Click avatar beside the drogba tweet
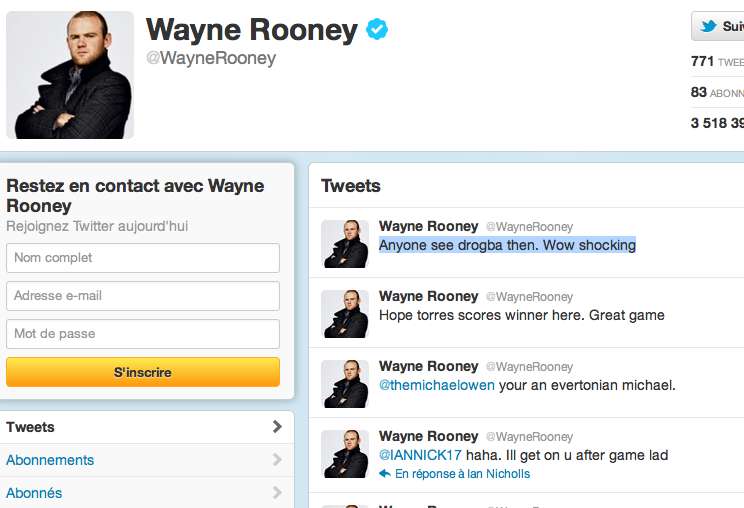 point(345,244)
